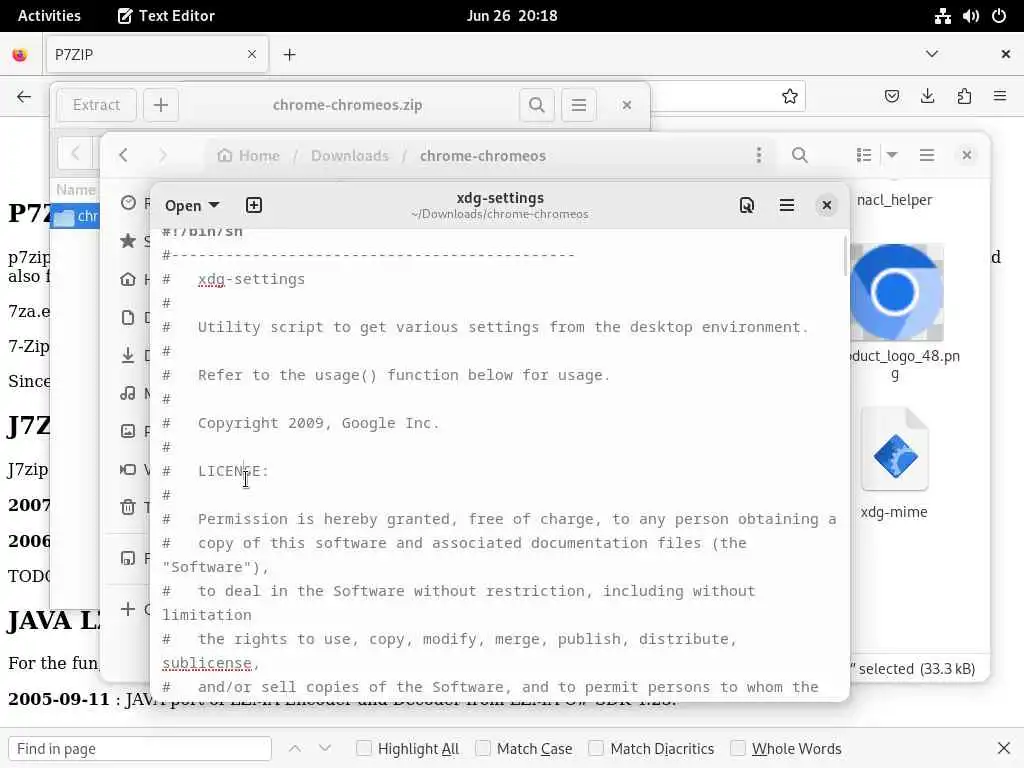1024x768 pixels.
Task: Select Downloads in the Files path bar
Action: point(349,155)
